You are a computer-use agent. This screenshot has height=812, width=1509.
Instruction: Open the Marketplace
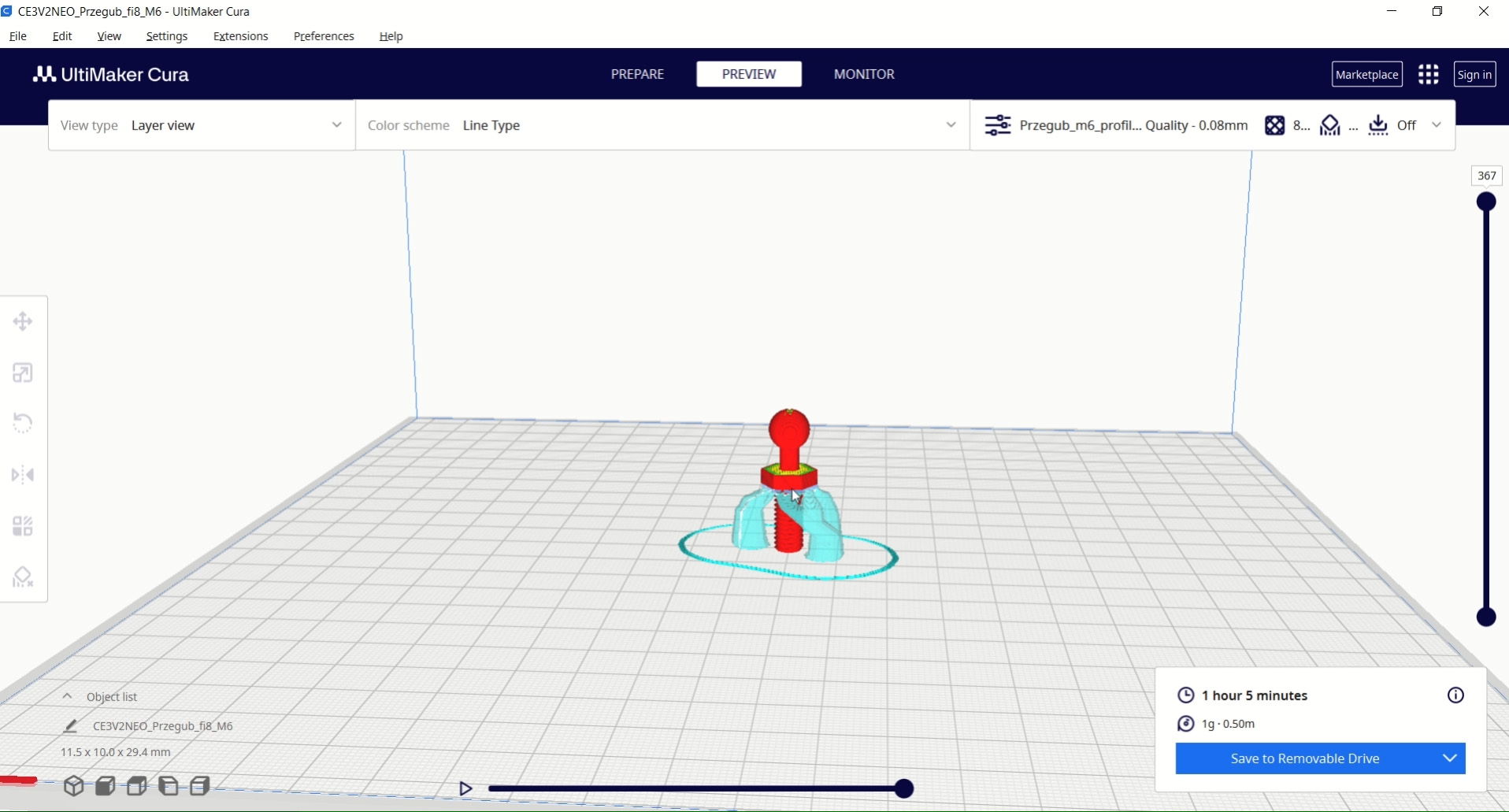pos(1366,75)
